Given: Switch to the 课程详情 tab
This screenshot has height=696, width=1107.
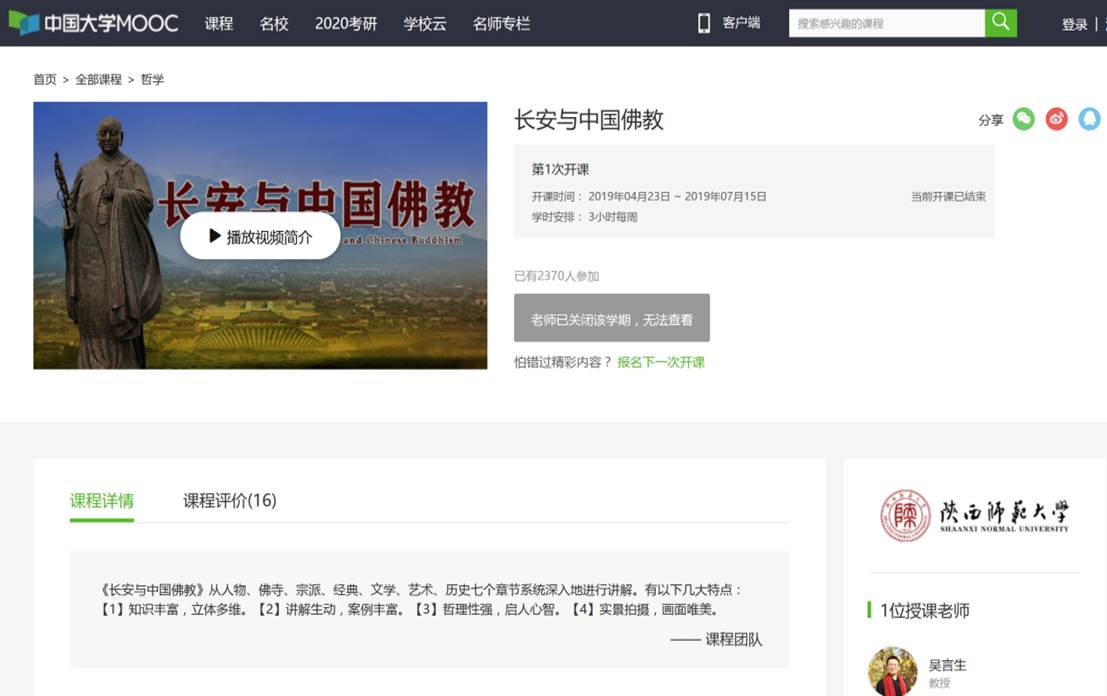Looking at the screenshot, I should pyautogui.click(x=101, y=501).
